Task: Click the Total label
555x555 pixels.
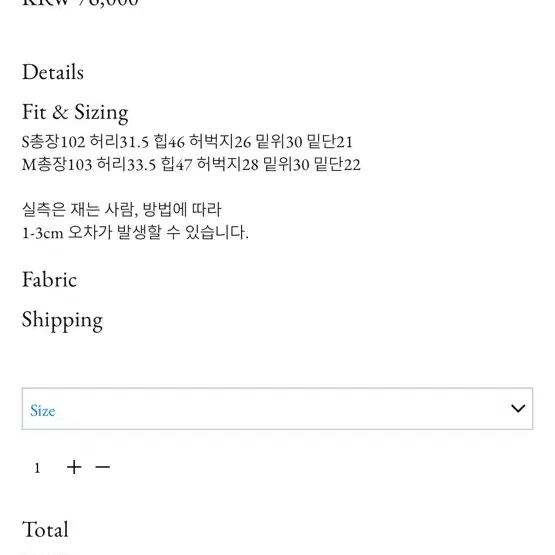Action: click(45, 530)
